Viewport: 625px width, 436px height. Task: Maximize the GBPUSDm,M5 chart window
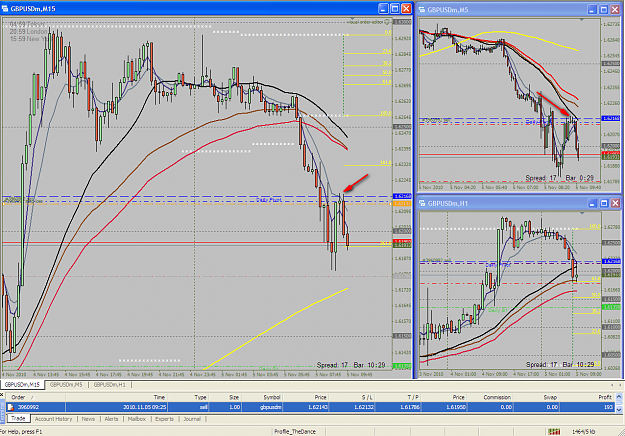pos(604,10)
